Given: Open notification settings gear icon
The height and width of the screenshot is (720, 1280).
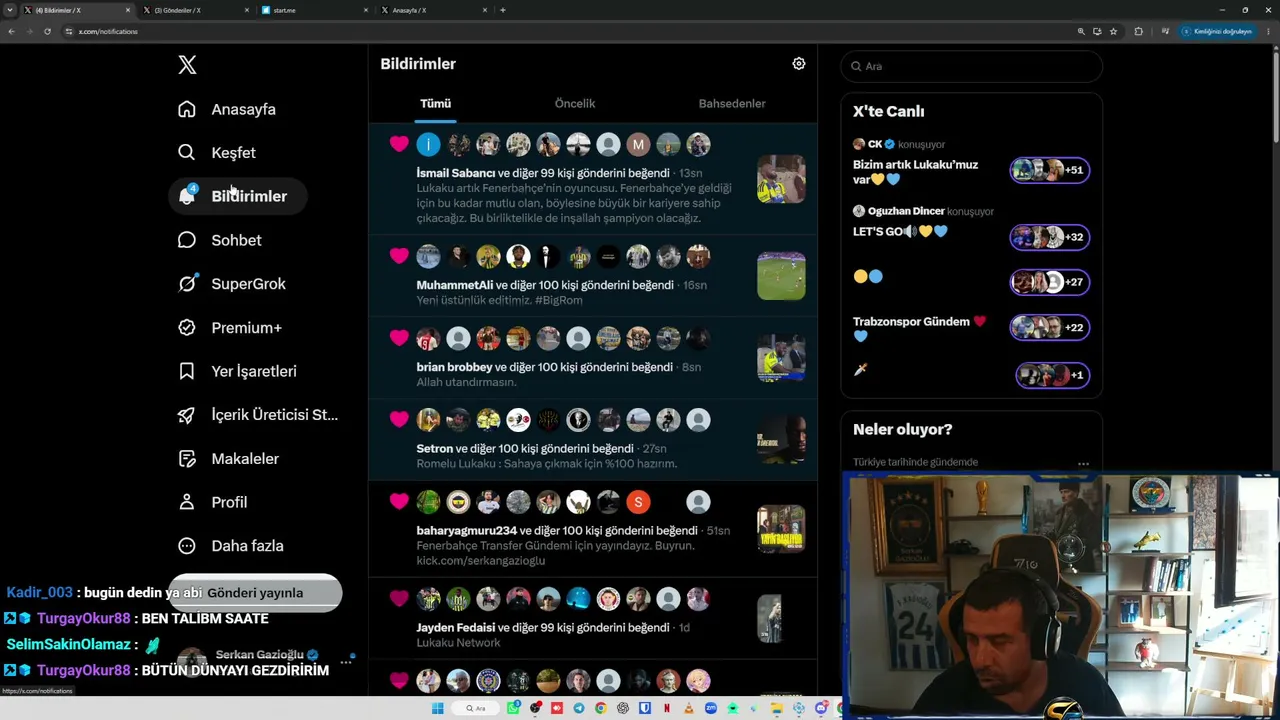Looking at the screenshot, I should pyautogui.click(x=799, y=63).
